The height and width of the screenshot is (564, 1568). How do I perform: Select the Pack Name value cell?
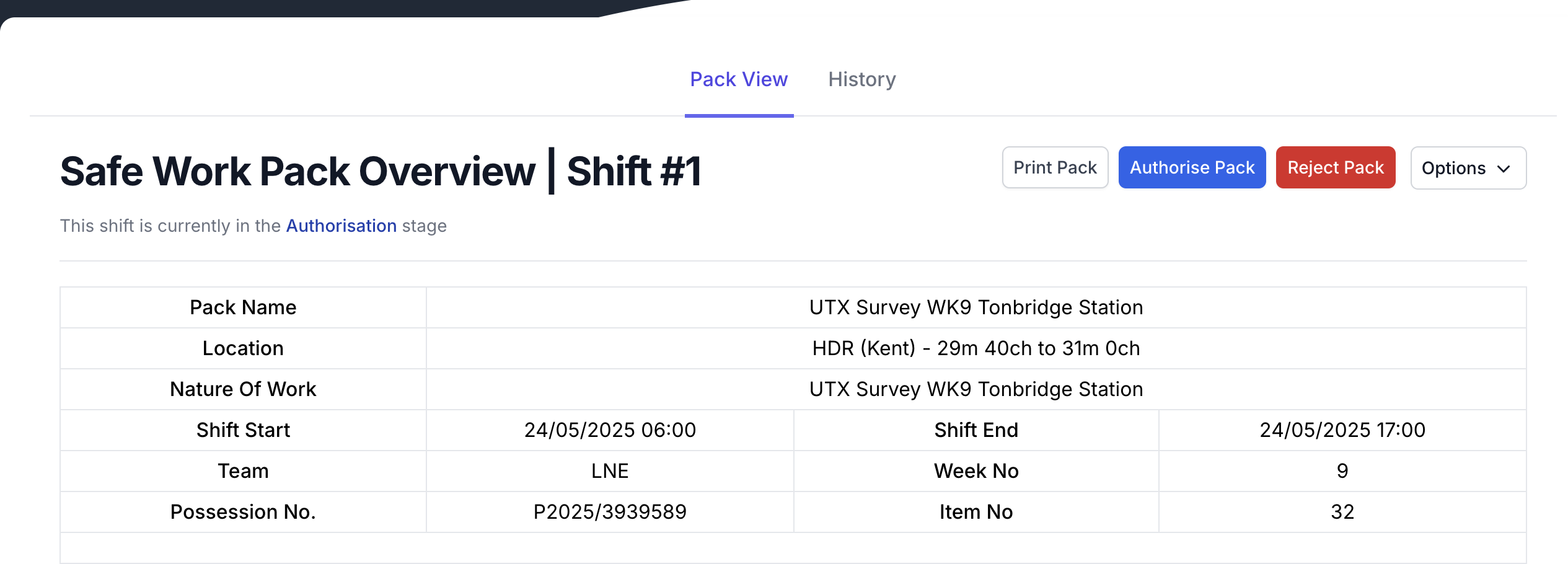(976, 307)
